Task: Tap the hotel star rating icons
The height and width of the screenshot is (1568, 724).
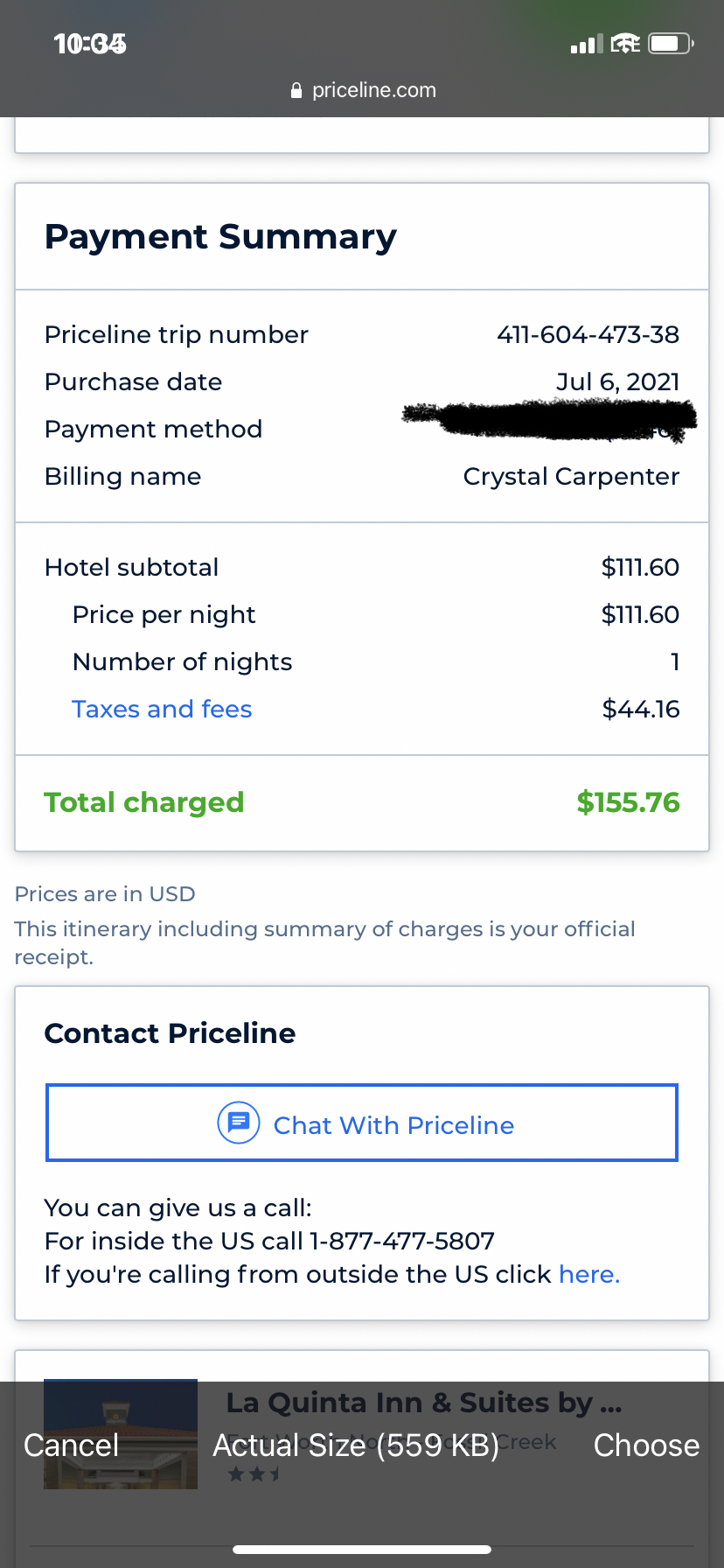Action: pyautogui.click(x=254, y=1474)
